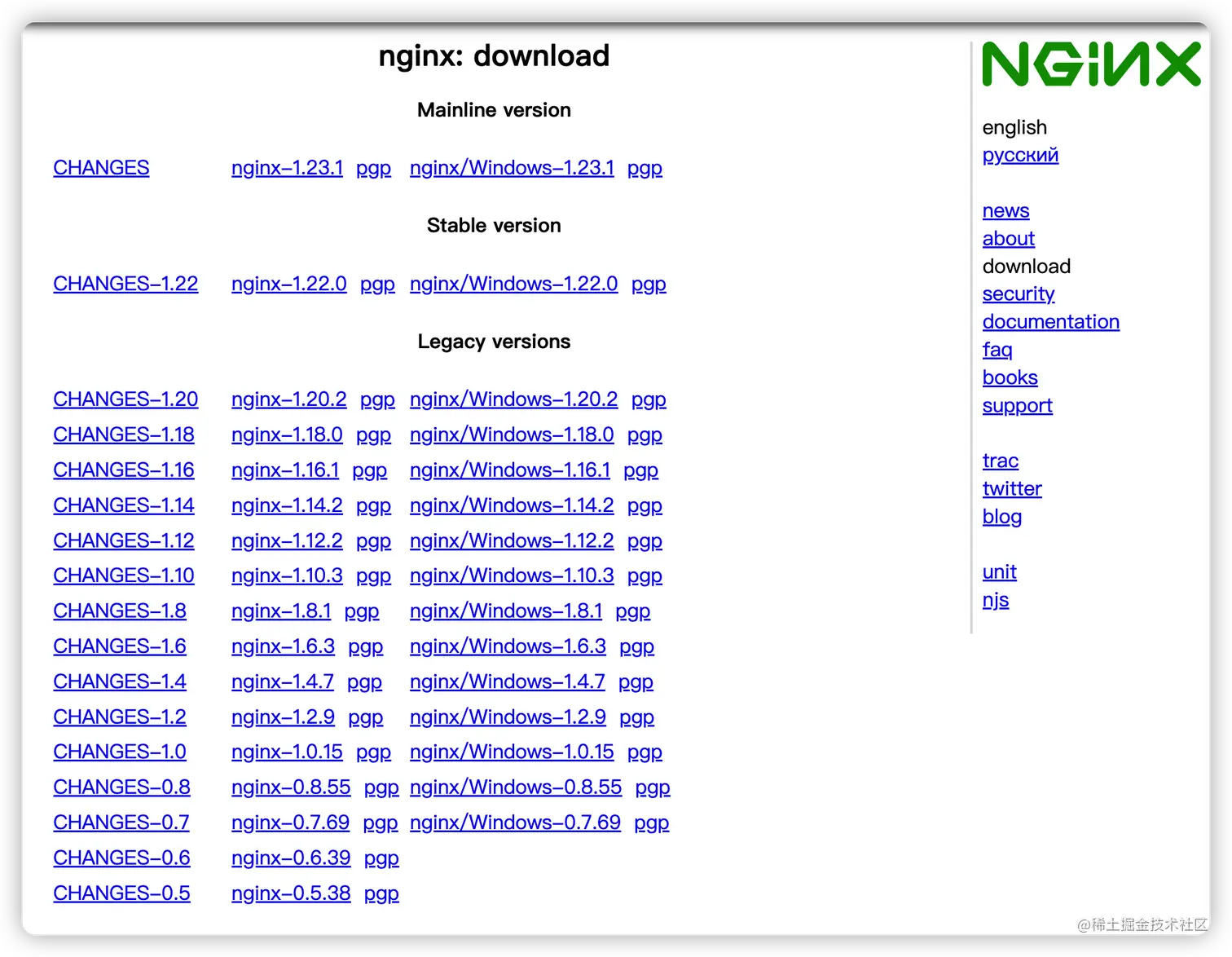Download nginx-1.6.3 source
1232x957 pixels.
coord(283,646)
